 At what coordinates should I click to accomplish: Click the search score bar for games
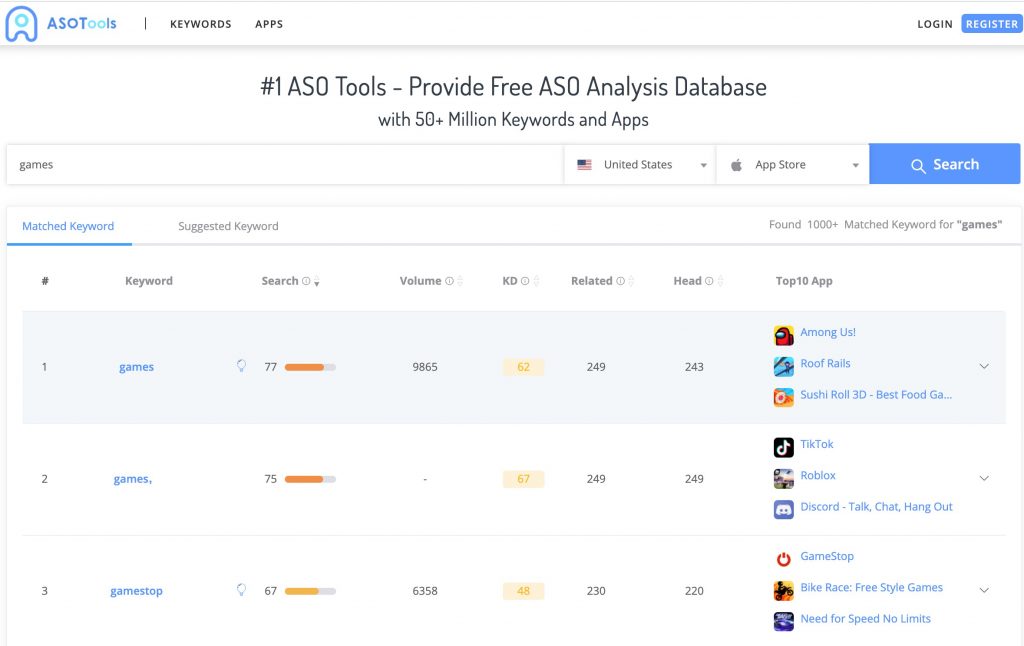coord(310,367)
